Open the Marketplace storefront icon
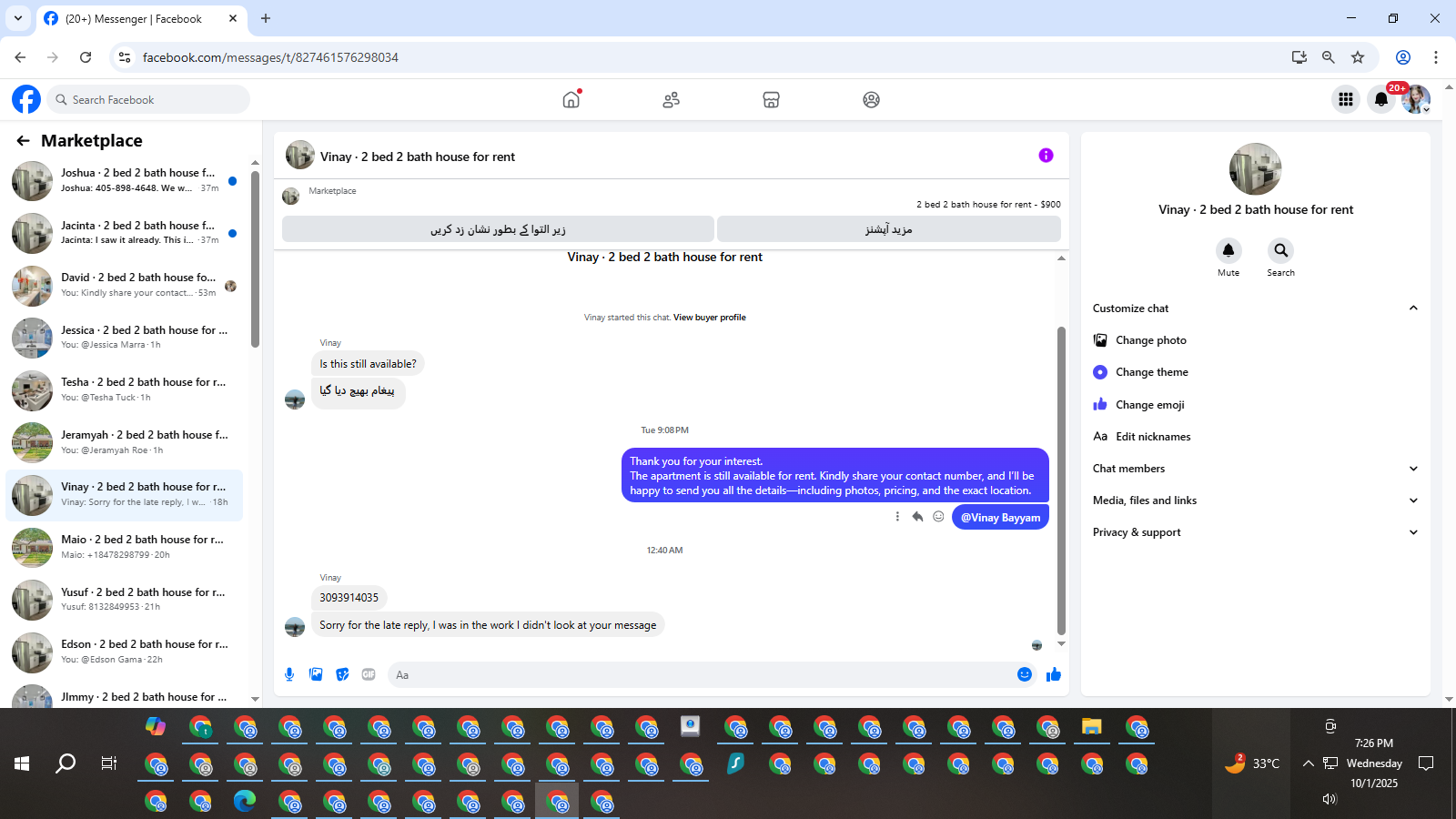Screen dimensions: 1456x819 coord(772,99)
